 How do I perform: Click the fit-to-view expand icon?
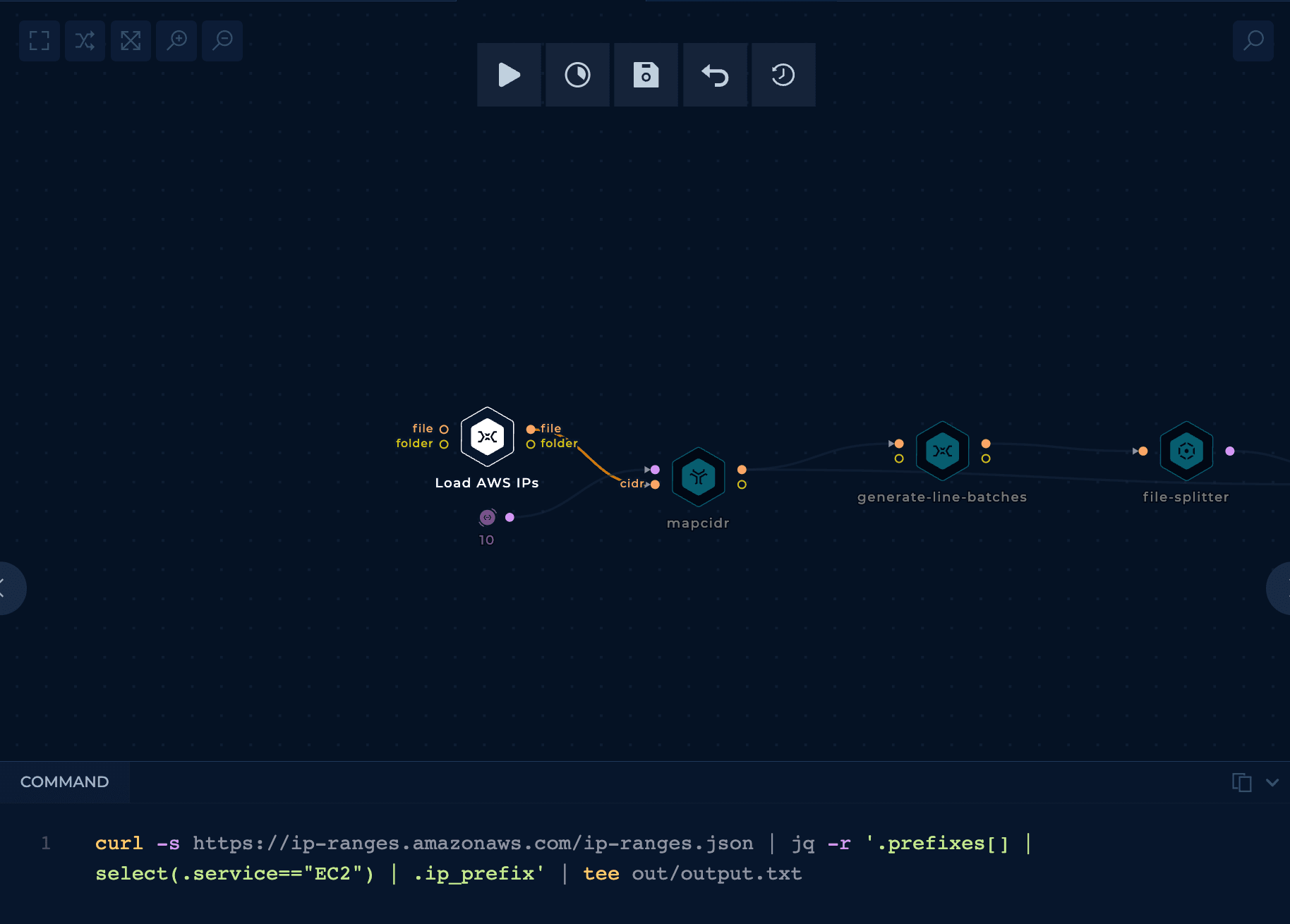tap(131, 41)
